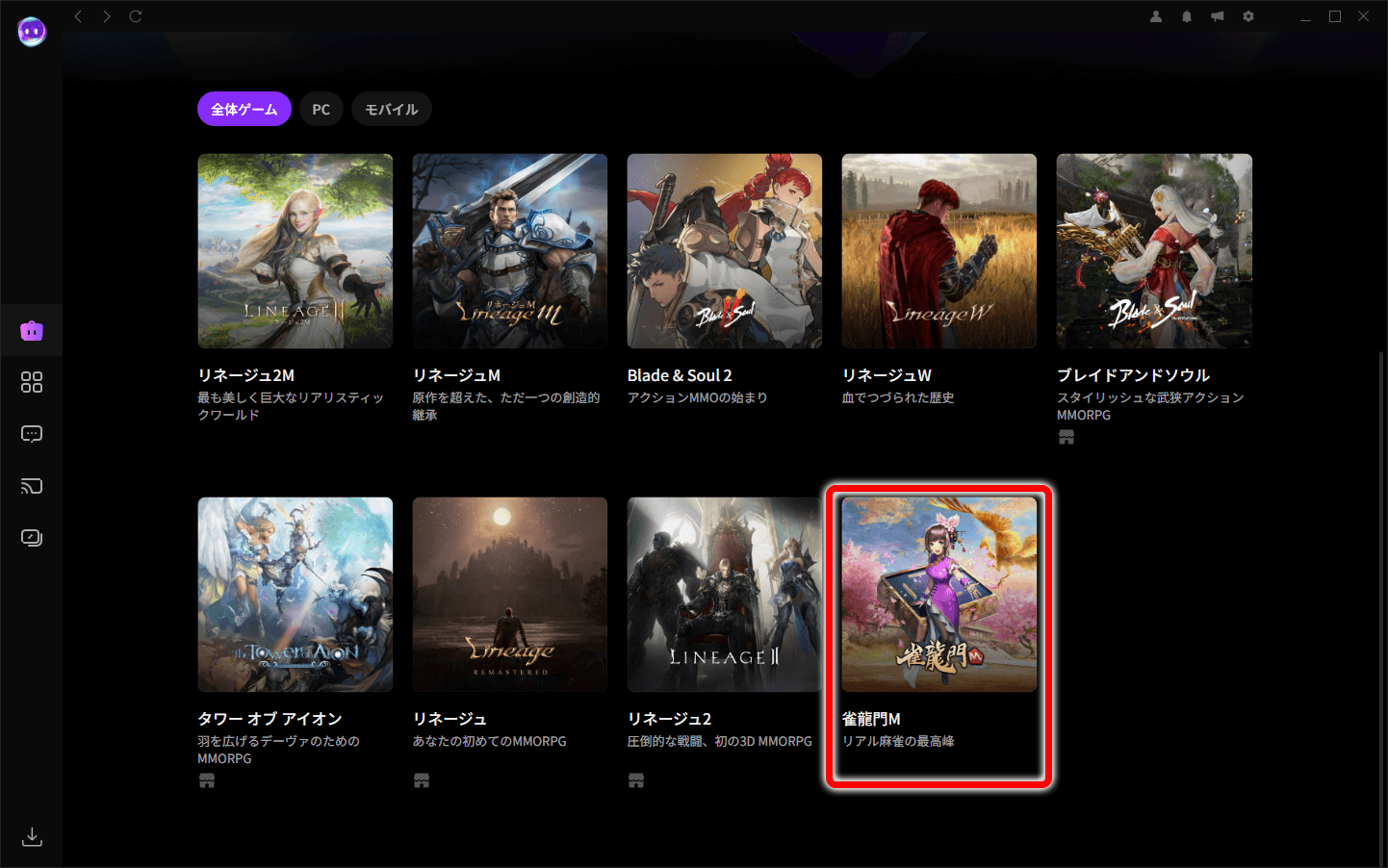Switch to the モバイル tab
This screenshot has width=1388, height=868.
pos(391,110)
